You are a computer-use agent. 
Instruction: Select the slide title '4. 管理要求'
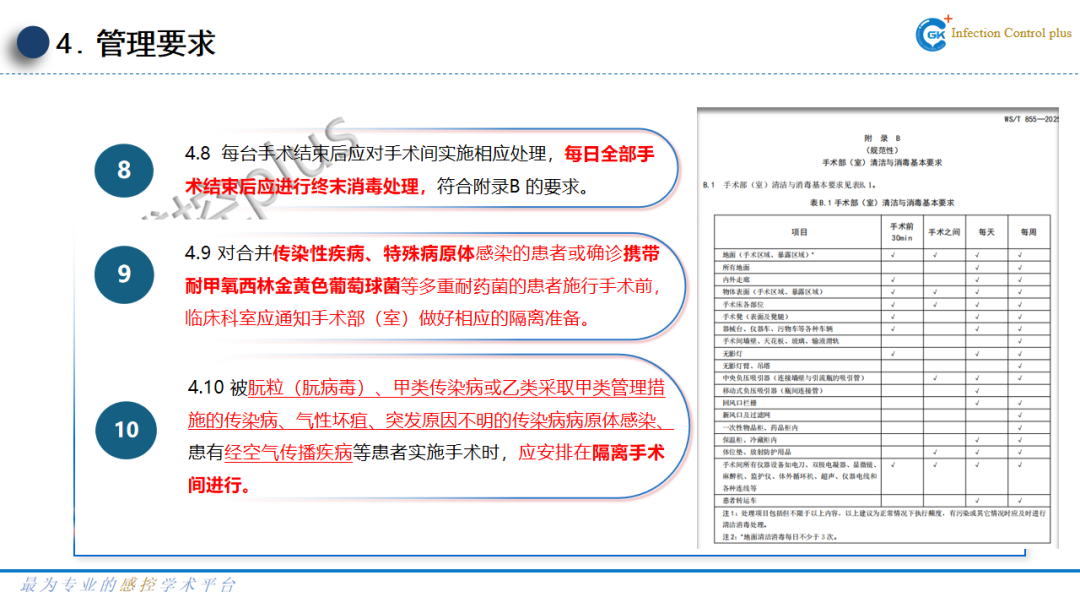[x=136, y=43]
